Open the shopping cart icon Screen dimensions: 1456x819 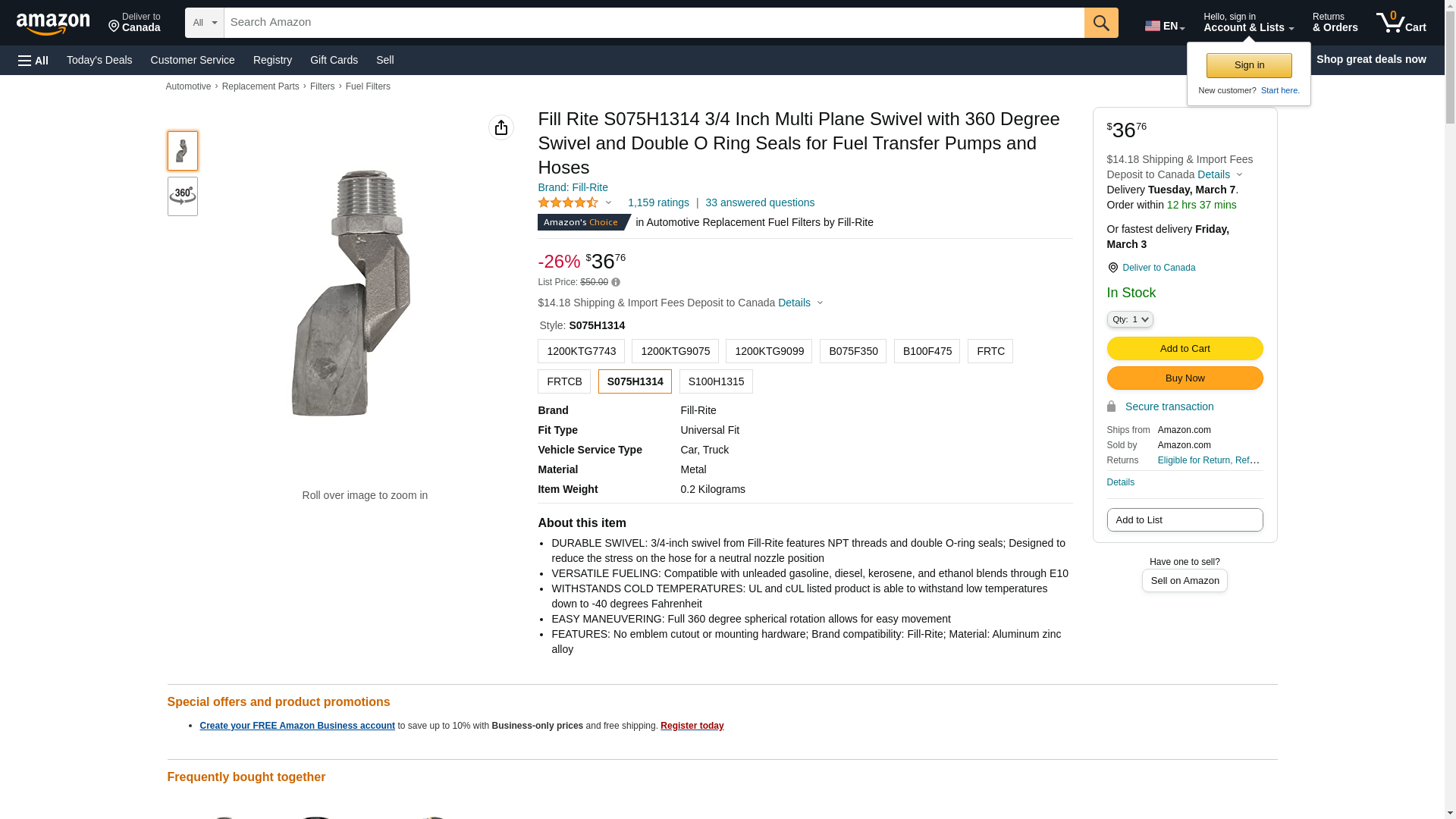pyautogui.click(x=1400, y=23)
